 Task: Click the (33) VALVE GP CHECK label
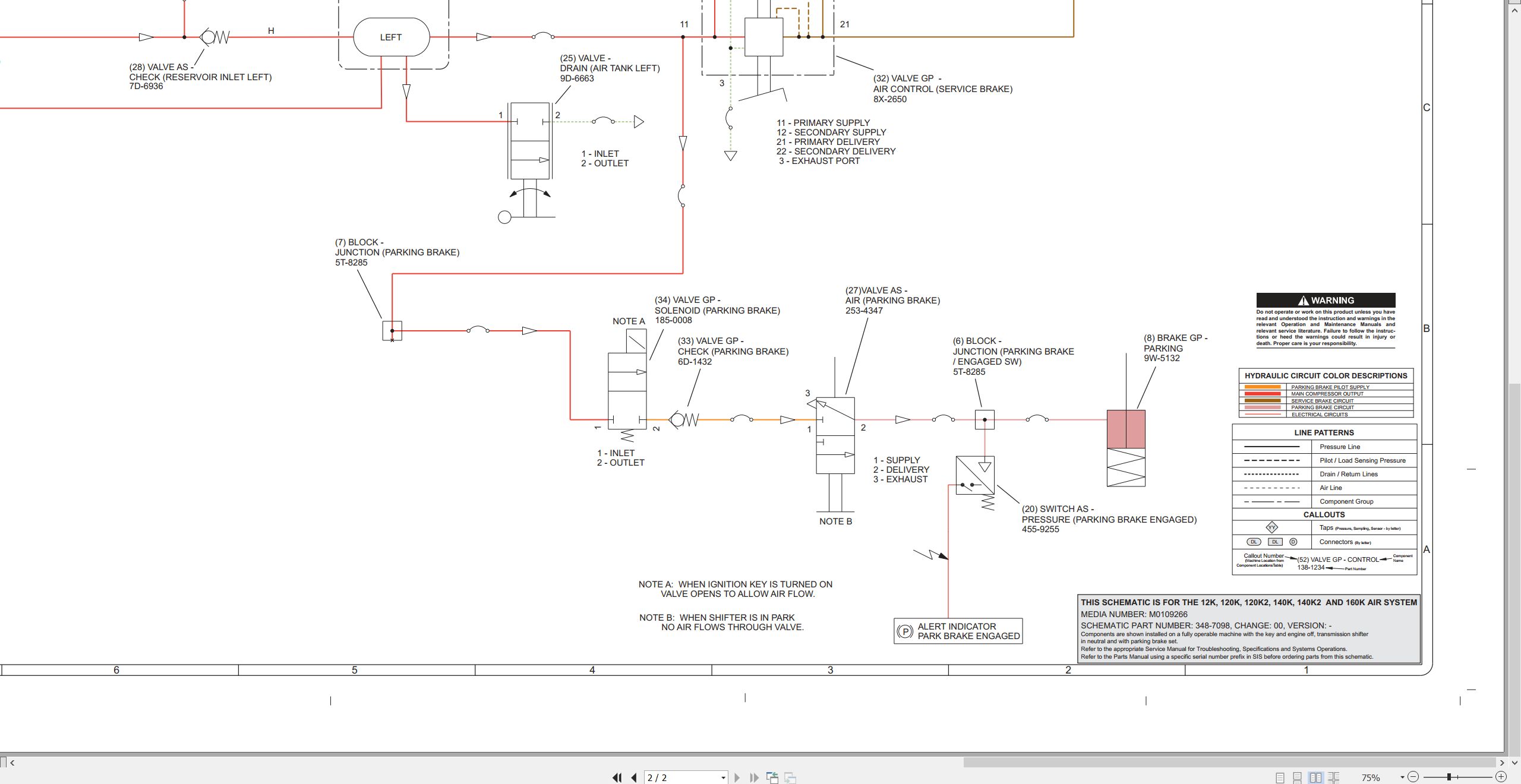tap(733, 351)
